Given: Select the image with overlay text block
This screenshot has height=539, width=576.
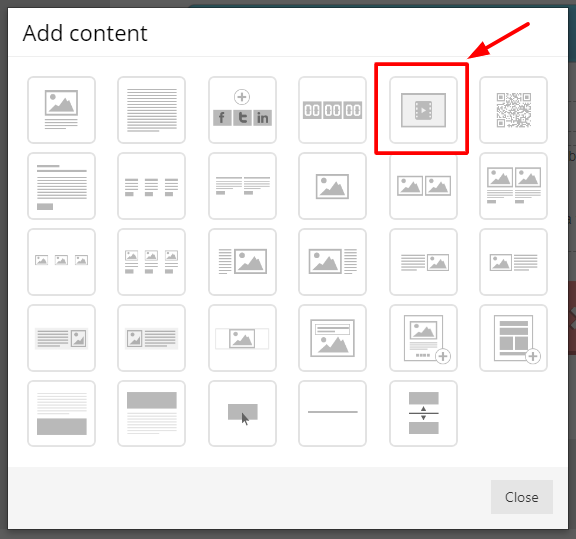Looking at the screenshot, I should tap(332, 338).
